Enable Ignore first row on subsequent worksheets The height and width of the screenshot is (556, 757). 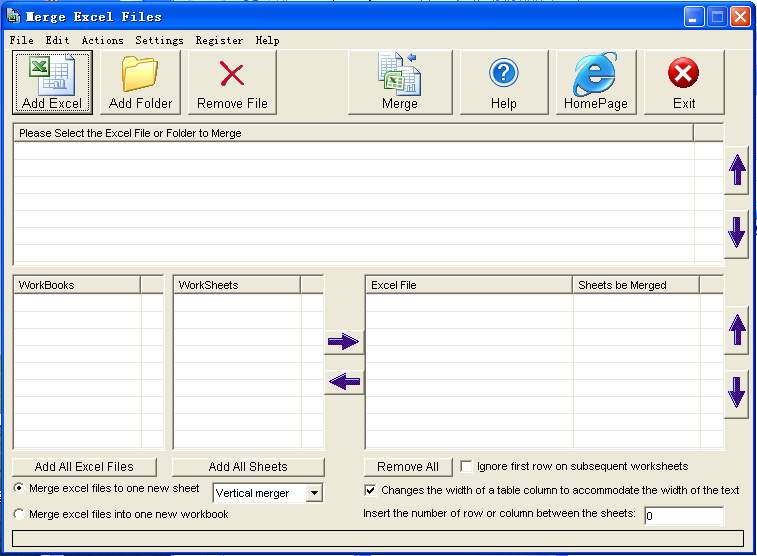467,467
